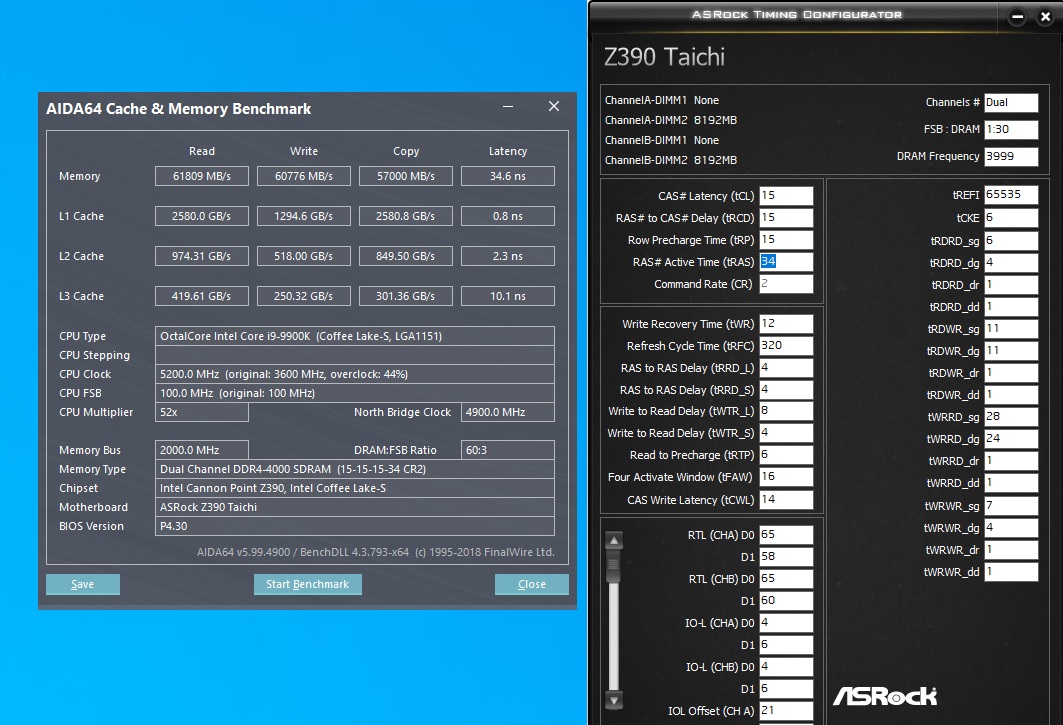1063x725 pixels.
Task: Click the Memory Copy result 57000 MB/s
Action: 405,176
